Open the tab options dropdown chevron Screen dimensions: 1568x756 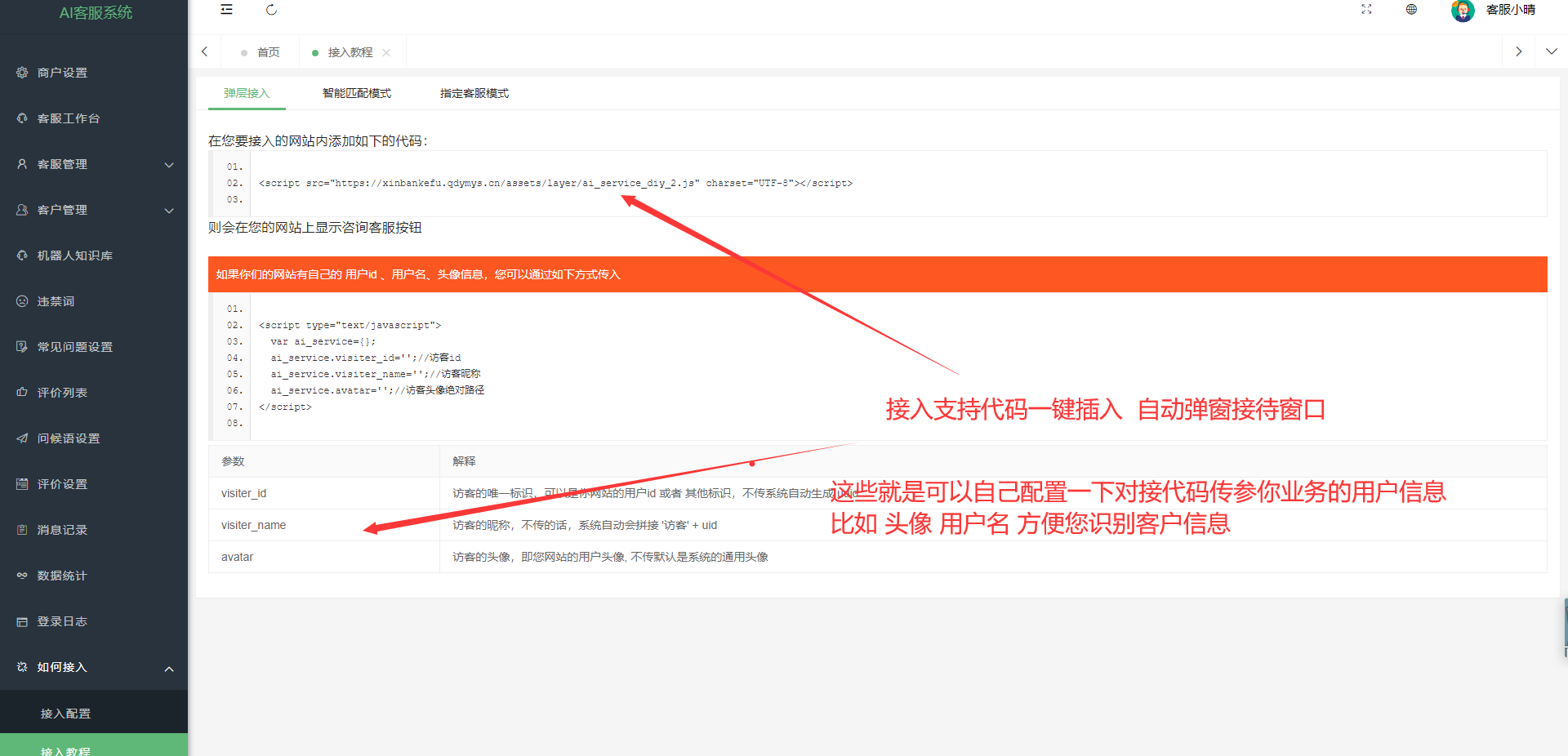coord(1552,51)
